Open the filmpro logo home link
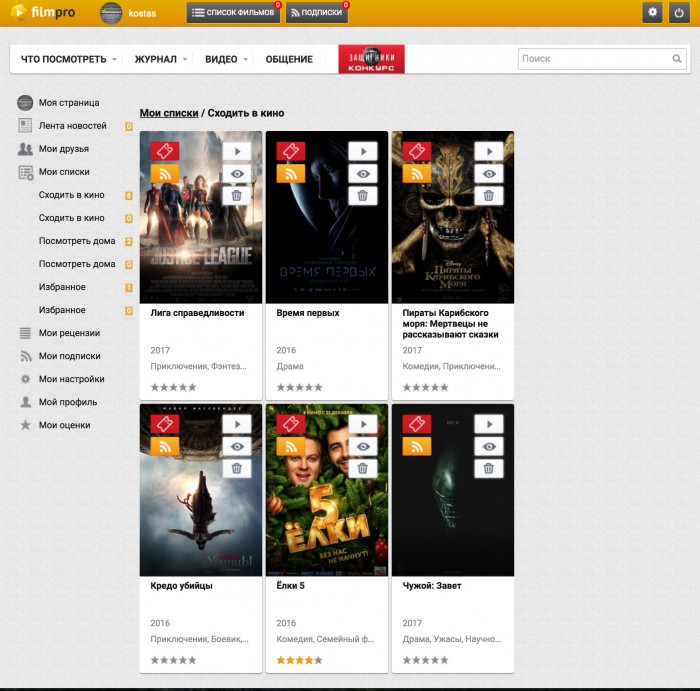Image resolution: width=700 pixels, height=691 pixels. (43, 12)
